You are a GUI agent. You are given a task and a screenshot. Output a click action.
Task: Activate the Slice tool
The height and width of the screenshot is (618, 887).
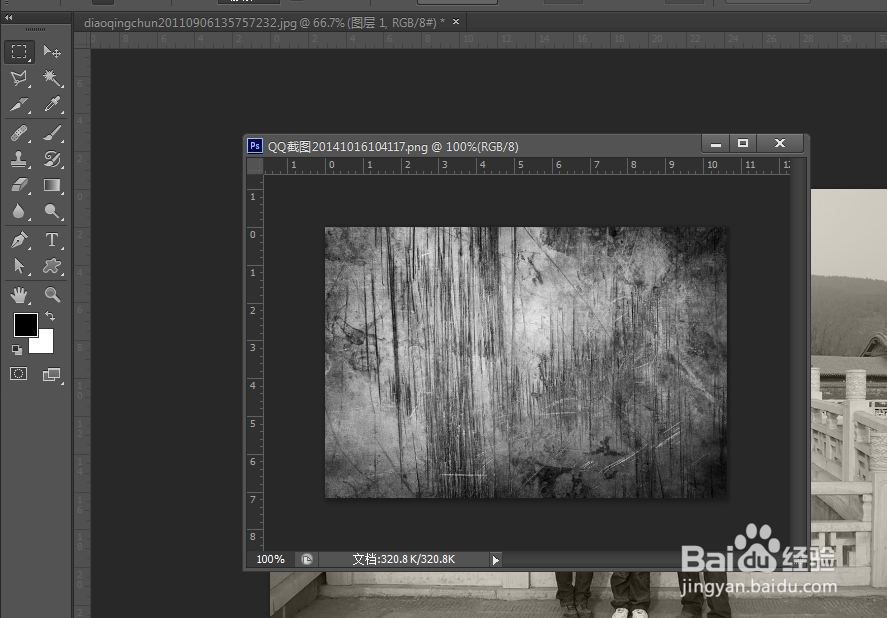point(19,104)
